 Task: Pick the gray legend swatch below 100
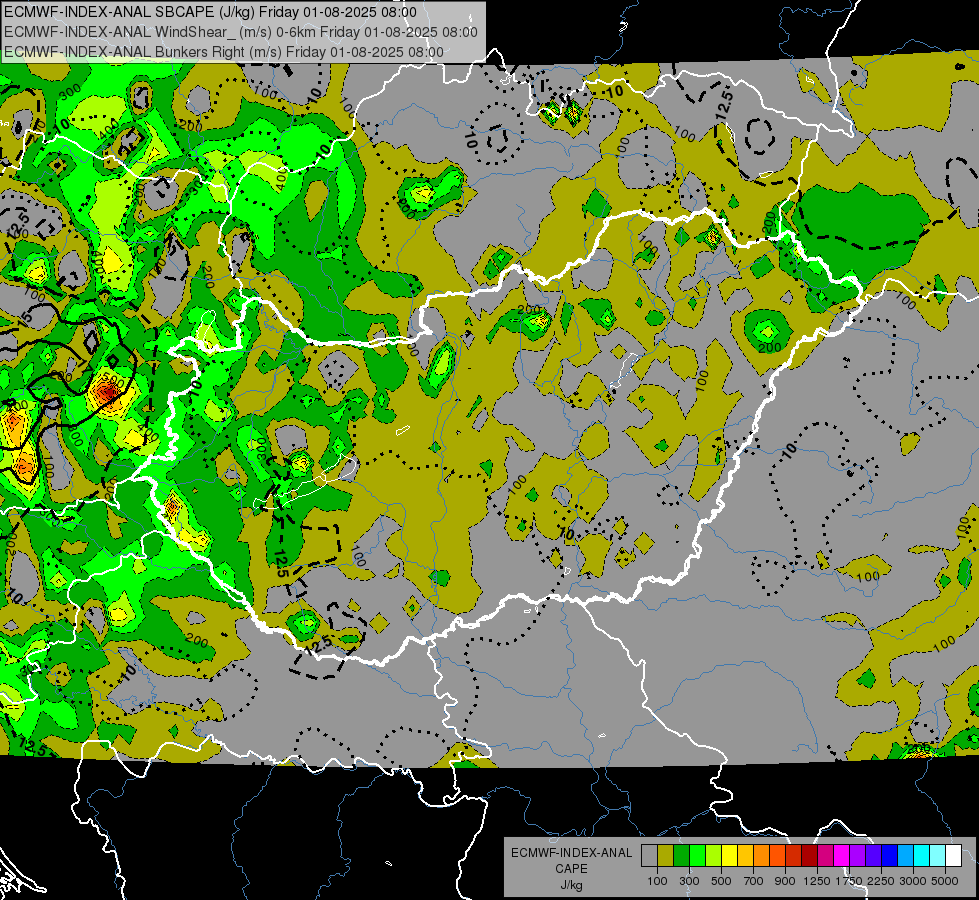[649, 856]
